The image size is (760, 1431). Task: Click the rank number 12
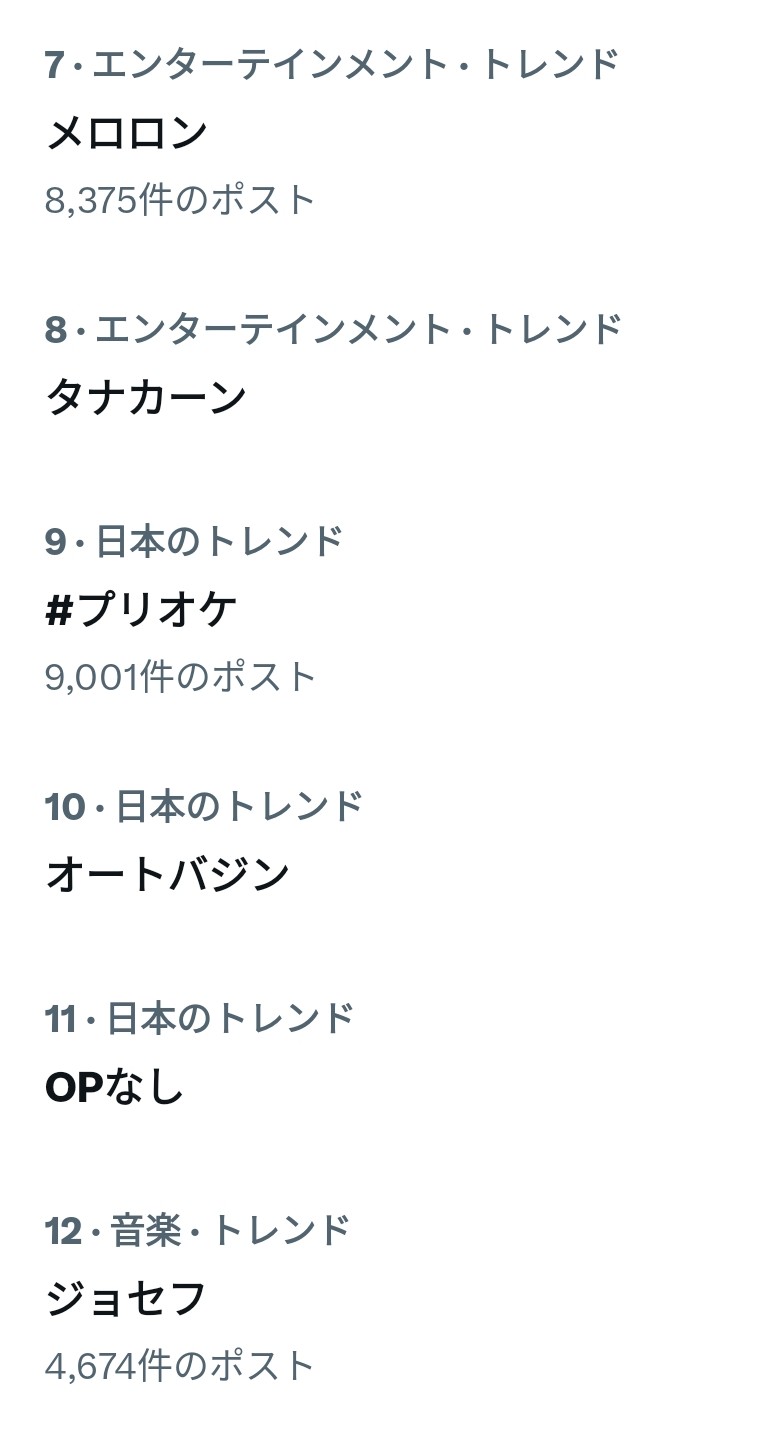(x=63, y=1231)
